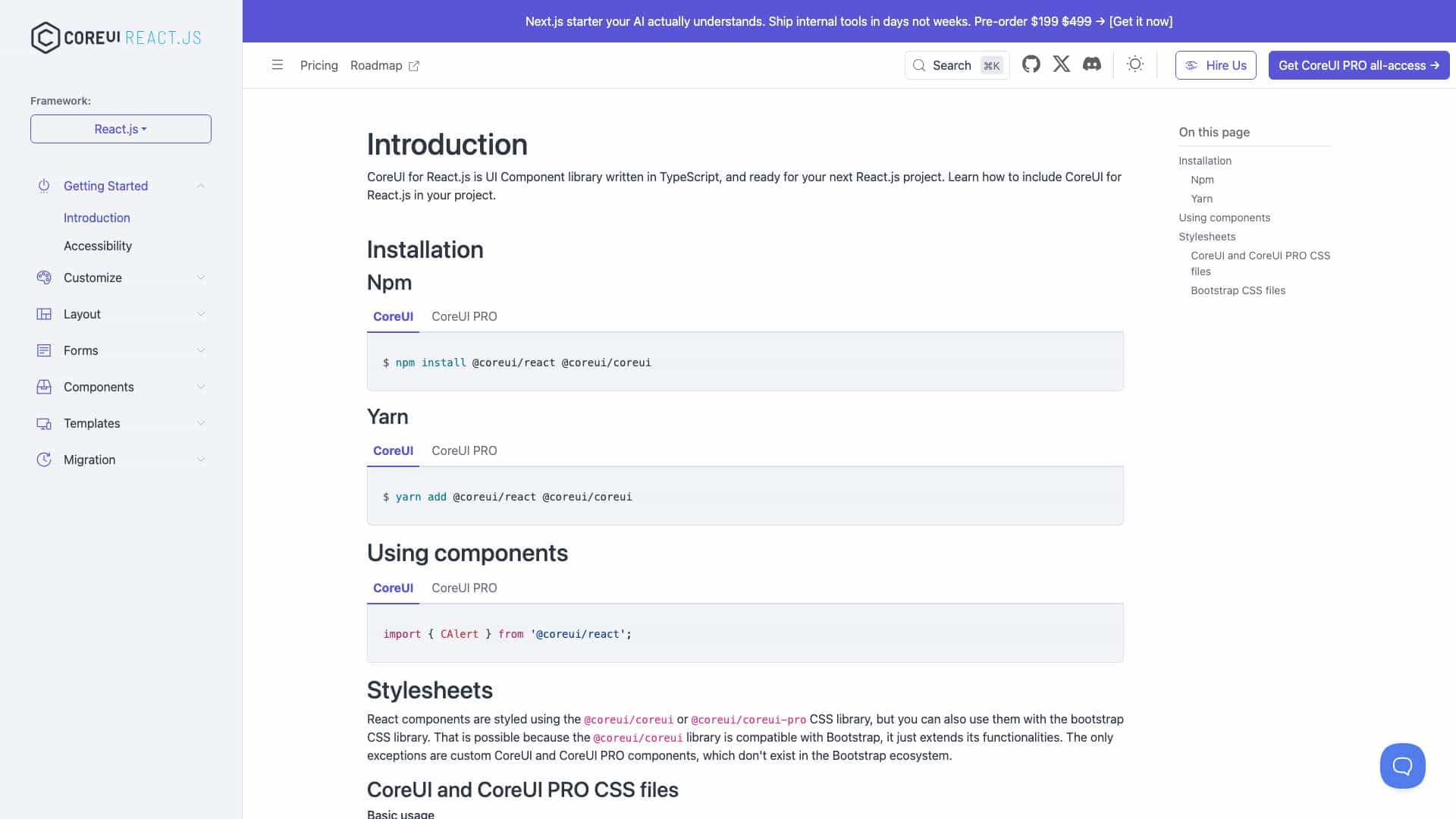The width and height of the screenshot is (1456, 819).
Task: Click the search magnifier icon
Action: coord(919,65)
